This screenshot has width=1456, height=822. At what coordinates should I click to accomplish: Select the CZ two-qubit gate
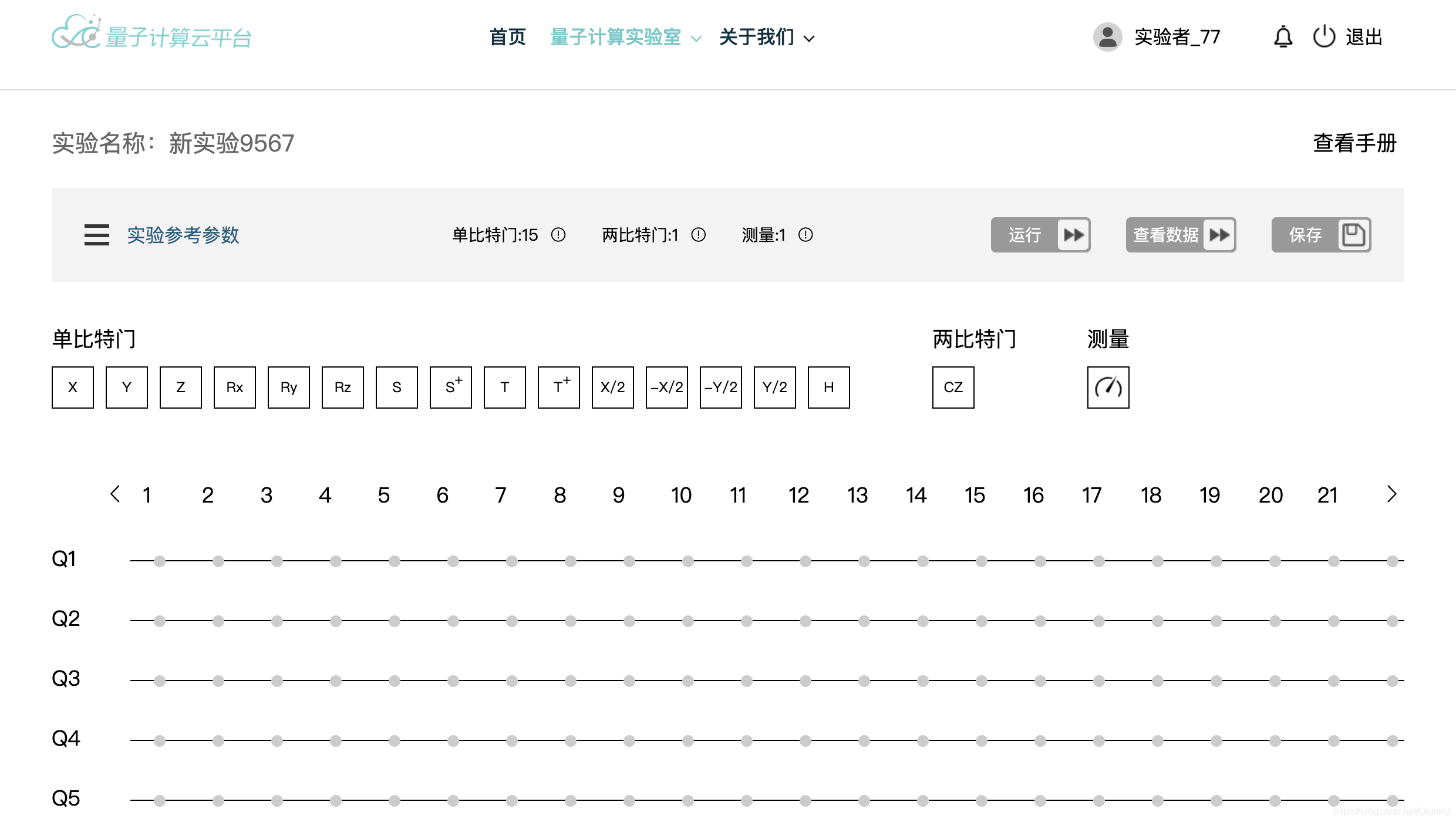952,387
